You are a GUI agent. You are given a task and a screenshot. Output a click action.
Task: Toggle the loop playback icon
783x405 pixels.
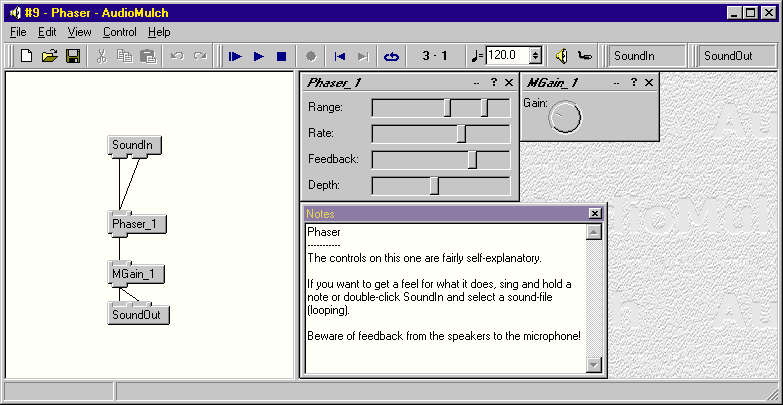392,56
